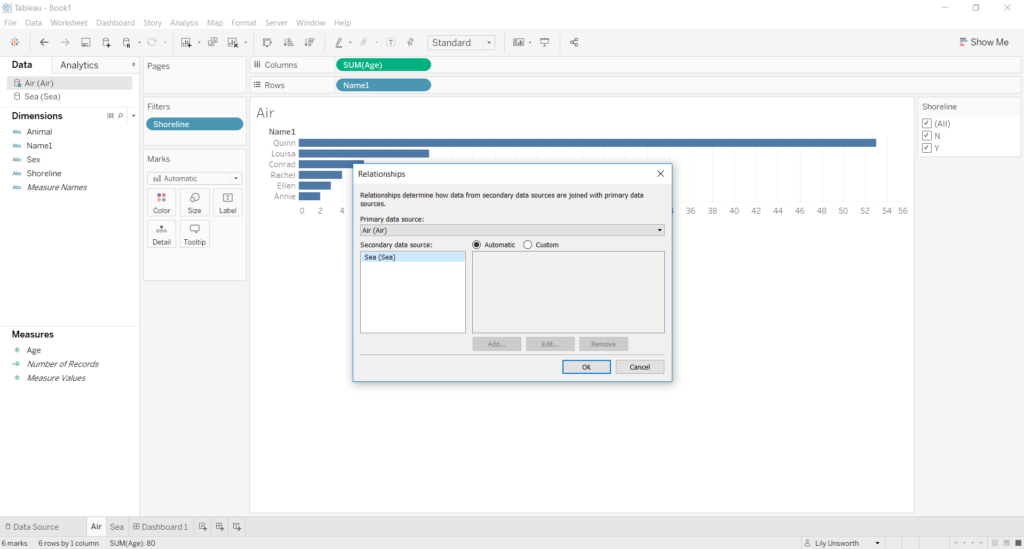This screenshot has height=549, width=1024.
Task: Select Sea (Sea) secondary data source
Action: pos(412,257)
